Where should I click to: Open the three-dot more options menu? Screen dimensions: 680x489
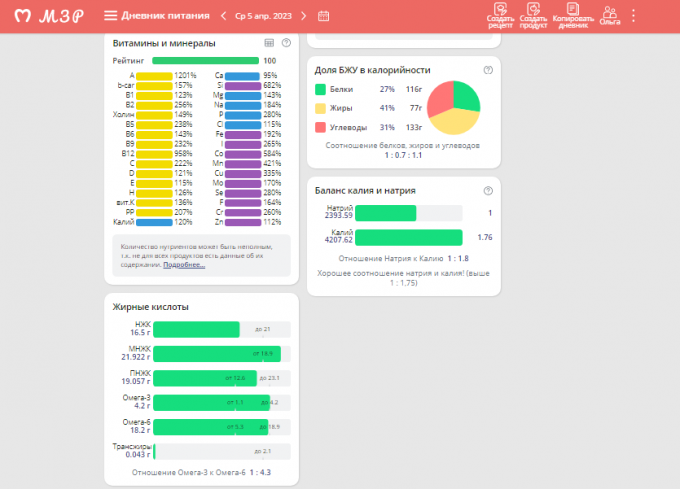tap(633, 16)
